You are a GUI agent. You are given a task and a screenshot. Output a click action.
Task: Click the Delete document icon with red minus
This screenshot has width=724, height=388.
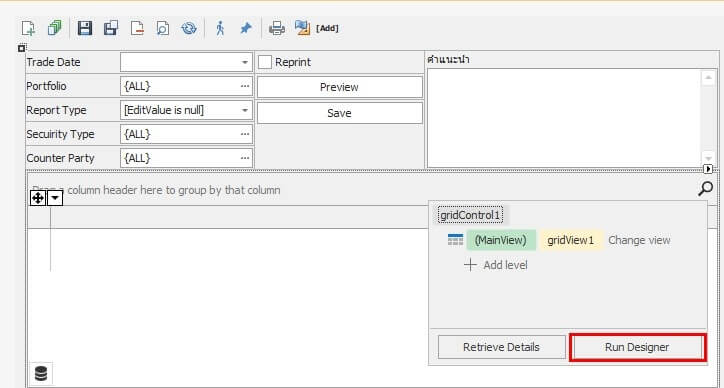click(137, 28)
